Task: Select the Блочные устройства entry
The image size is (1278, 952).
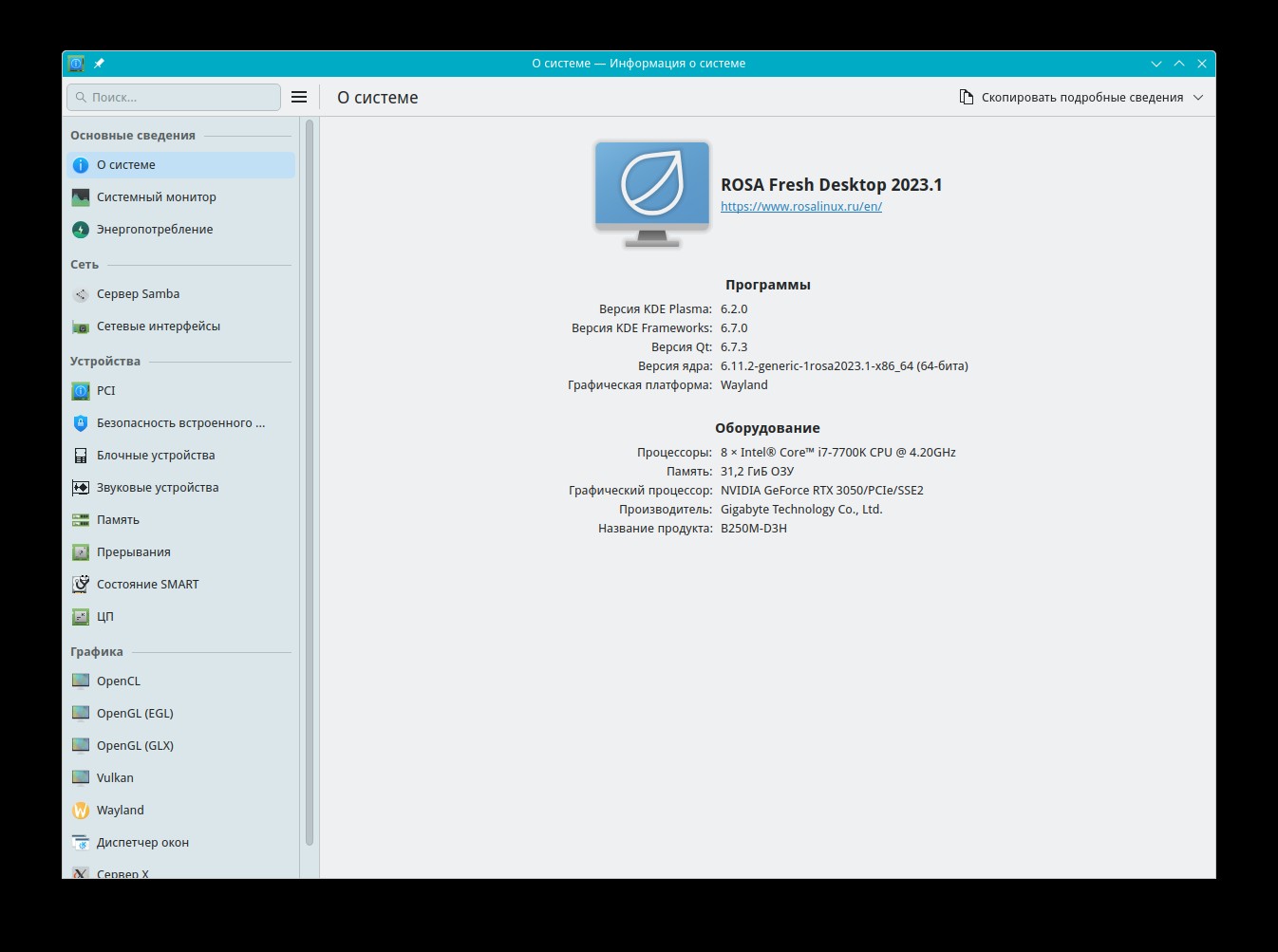Action: point(180,456)
